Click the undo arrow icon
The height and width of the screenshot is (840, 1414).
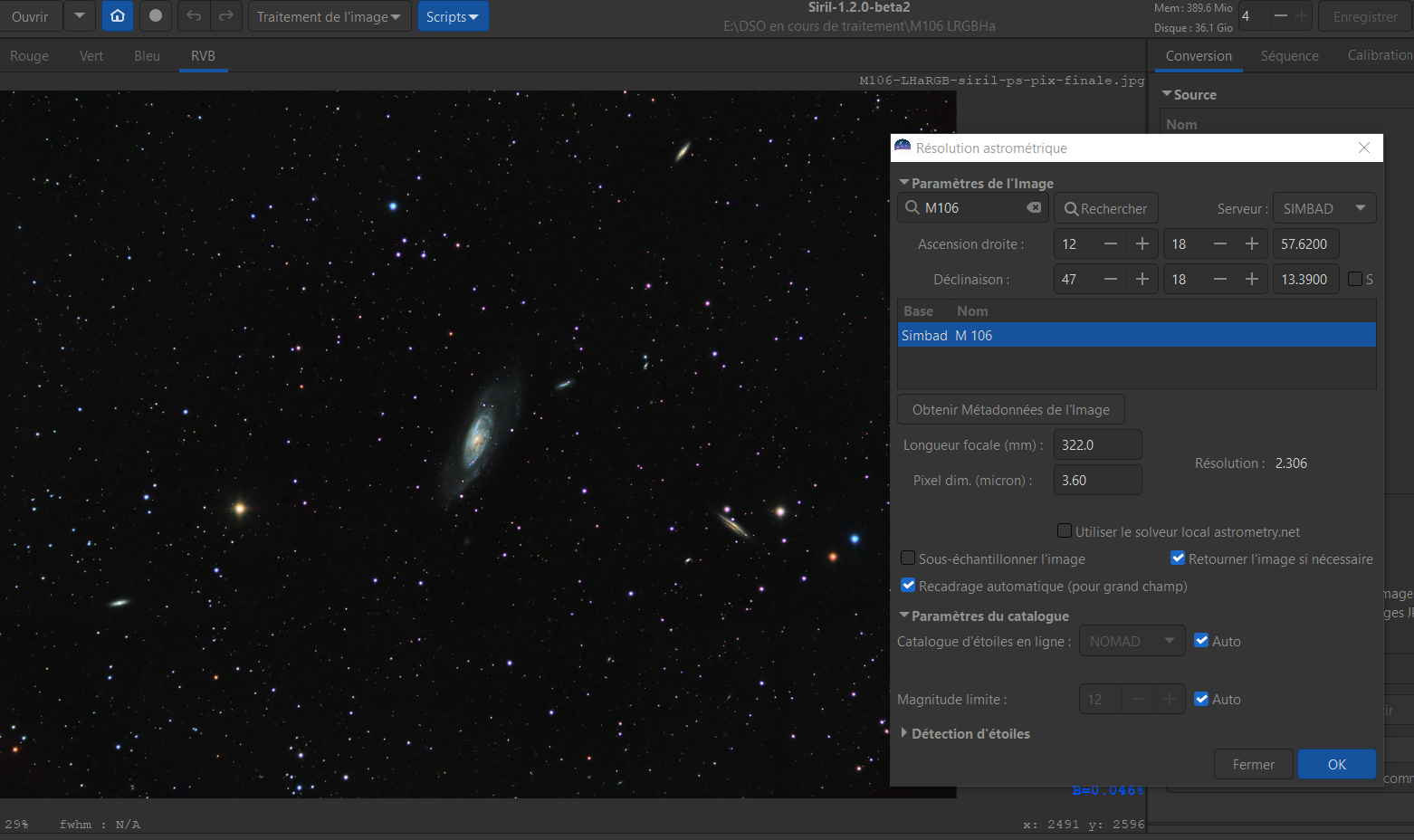tap(194, 16)
